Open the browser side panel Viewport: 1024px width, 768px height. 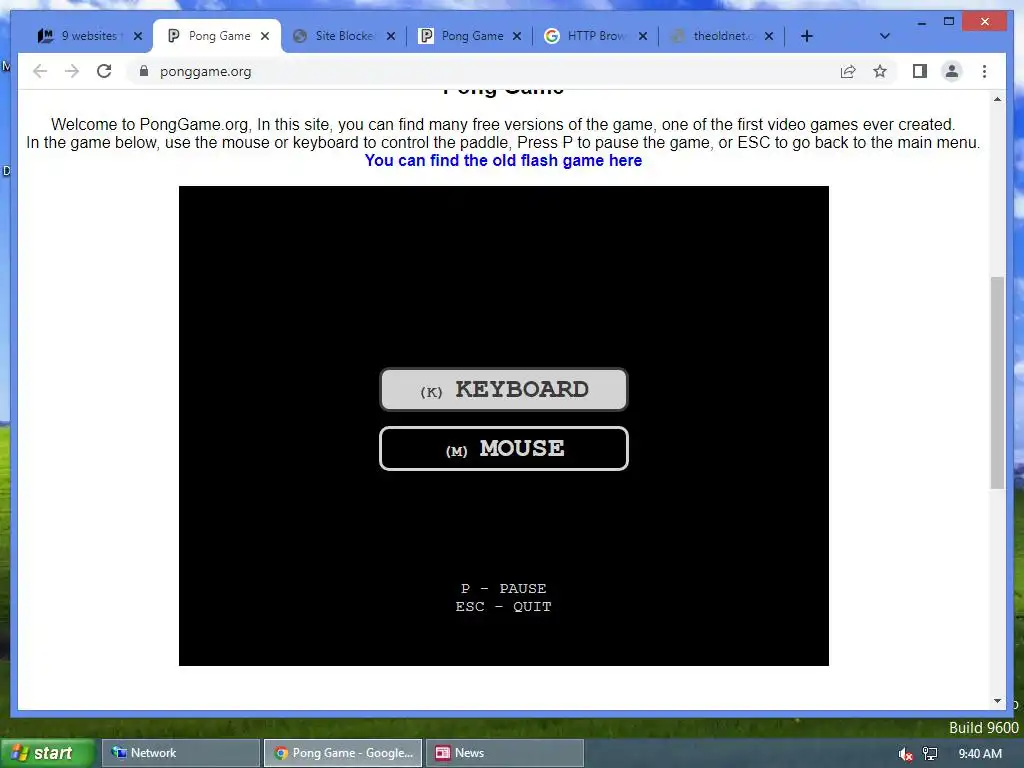click(920, 71)
